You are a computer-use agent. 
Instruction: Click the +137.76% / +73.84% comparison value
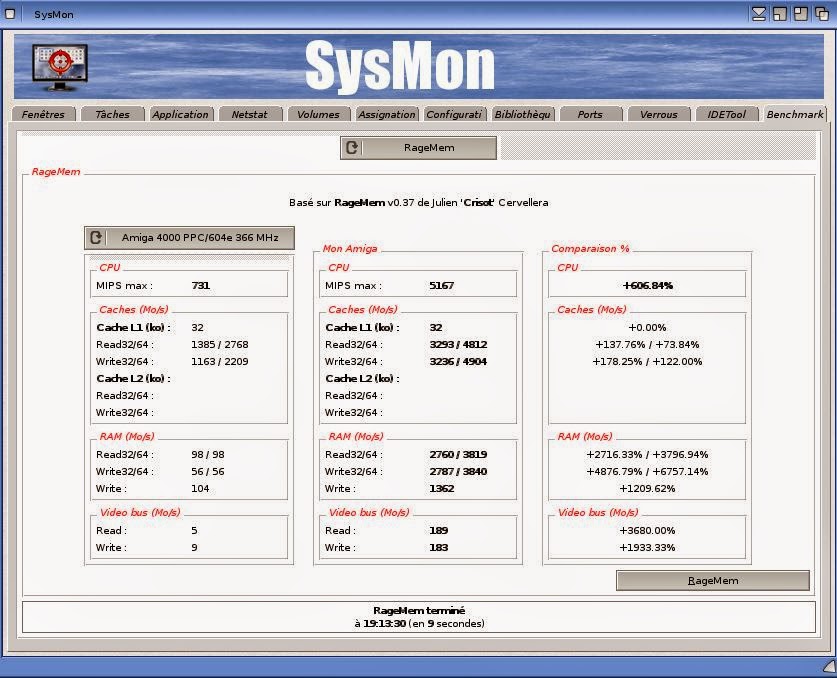pyautogui.click(x=648, y=344)
